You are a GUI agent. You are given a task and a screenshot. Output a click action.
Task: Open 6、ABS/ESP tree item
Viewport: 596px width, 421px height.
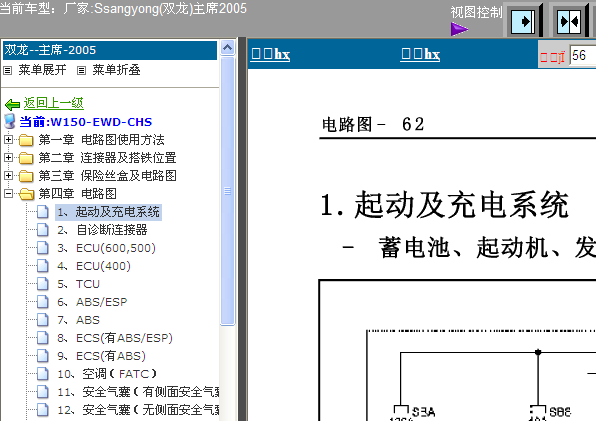coord(92,302)
